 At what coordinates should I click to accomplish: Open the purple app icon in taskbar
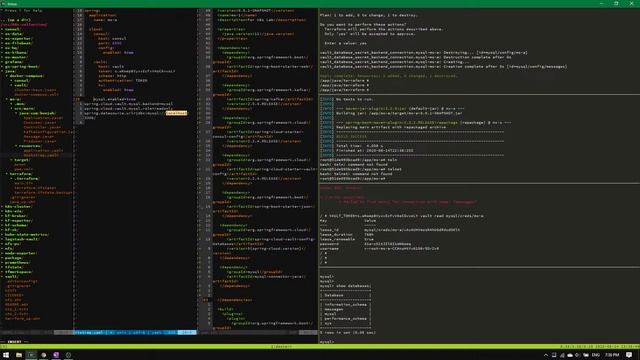click(56, 355)
